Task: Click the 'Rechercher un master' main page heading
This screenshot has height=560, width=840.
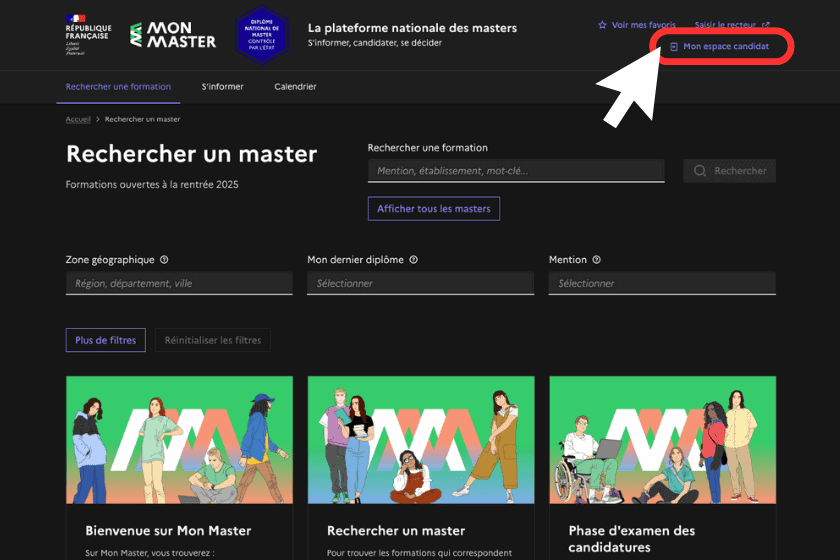Action: 192,154
